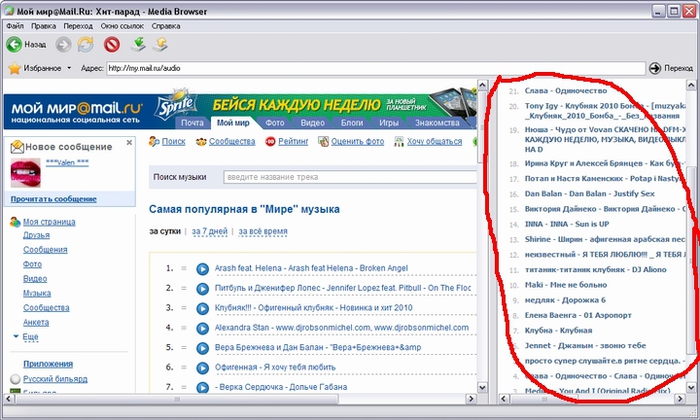This screenshot has width=700, height=420.
Task: Expand the Избранное dropdown arrow
Action: tap(69, 68)
